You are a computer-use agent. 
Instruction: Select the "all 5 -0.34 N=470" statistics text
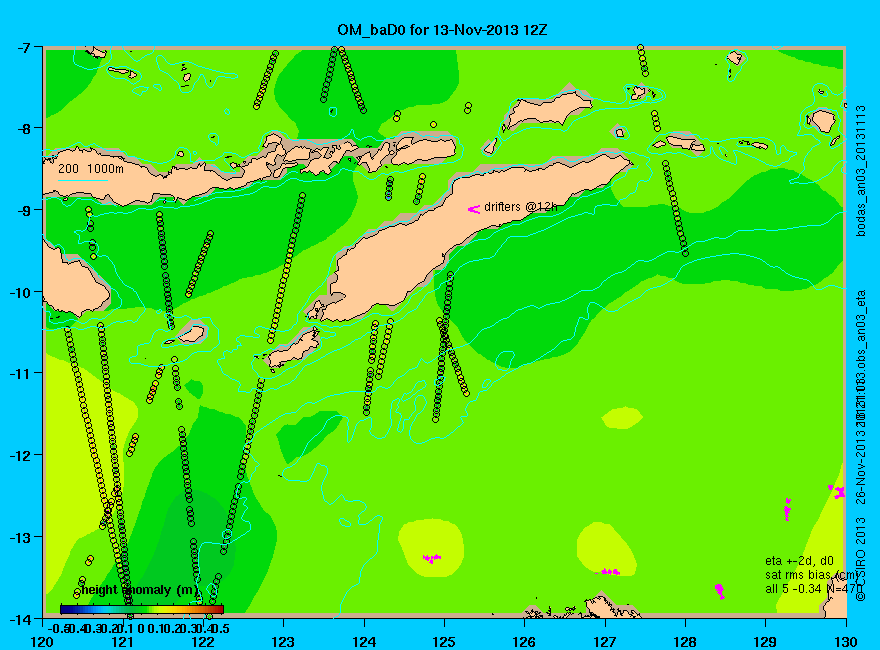[x=813, y=589]
